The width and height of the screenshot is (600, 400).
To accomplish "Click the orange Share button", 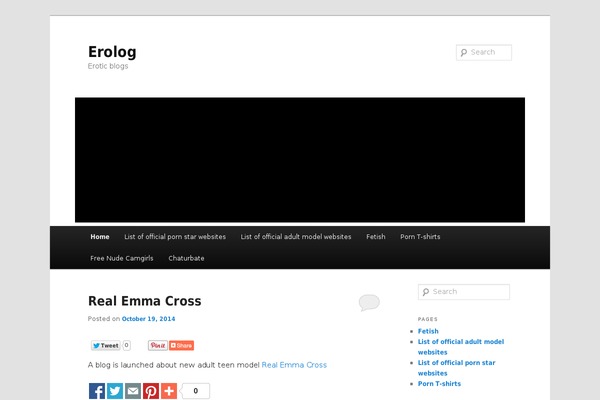I will point(181,345).
